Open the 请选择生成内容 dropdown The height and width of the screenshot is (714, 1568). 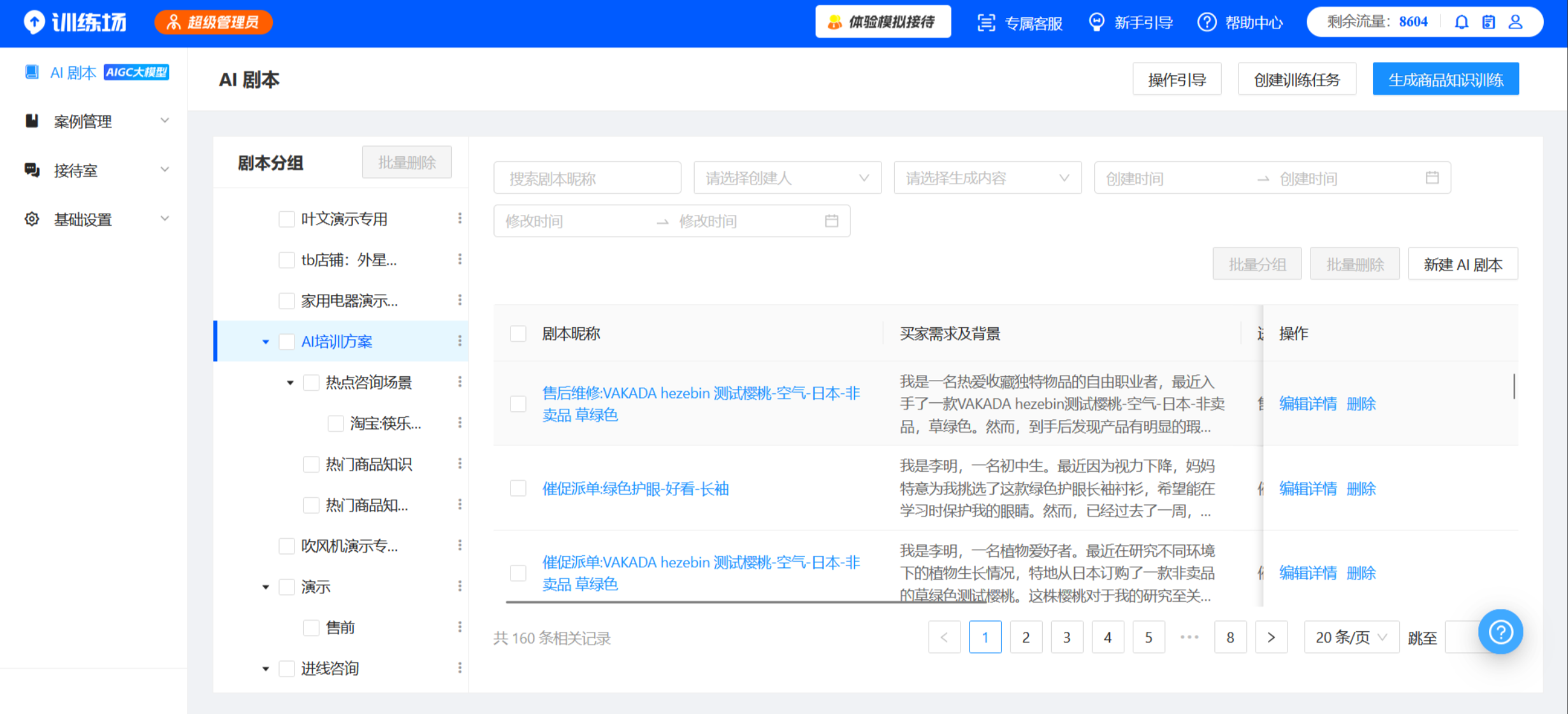(987, 178)
